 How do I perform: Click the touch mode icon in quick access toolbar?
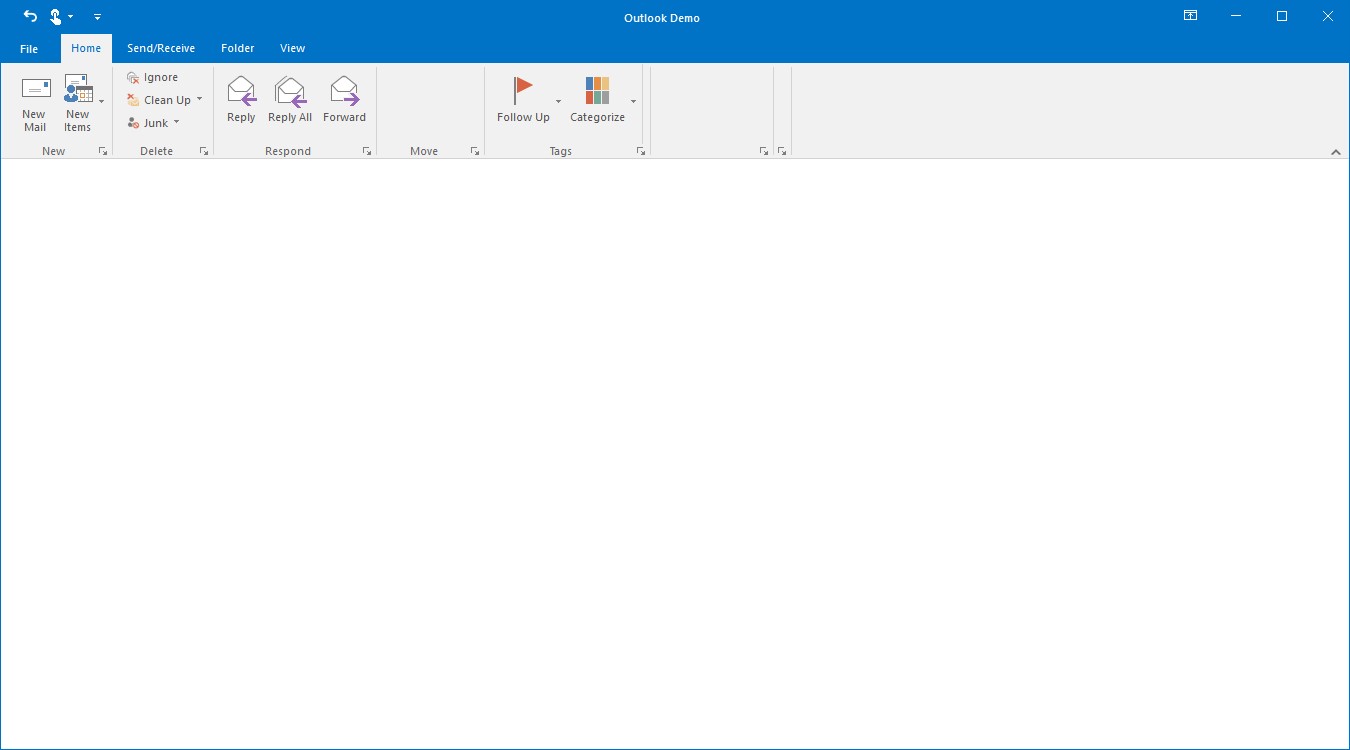click(57, 16)
